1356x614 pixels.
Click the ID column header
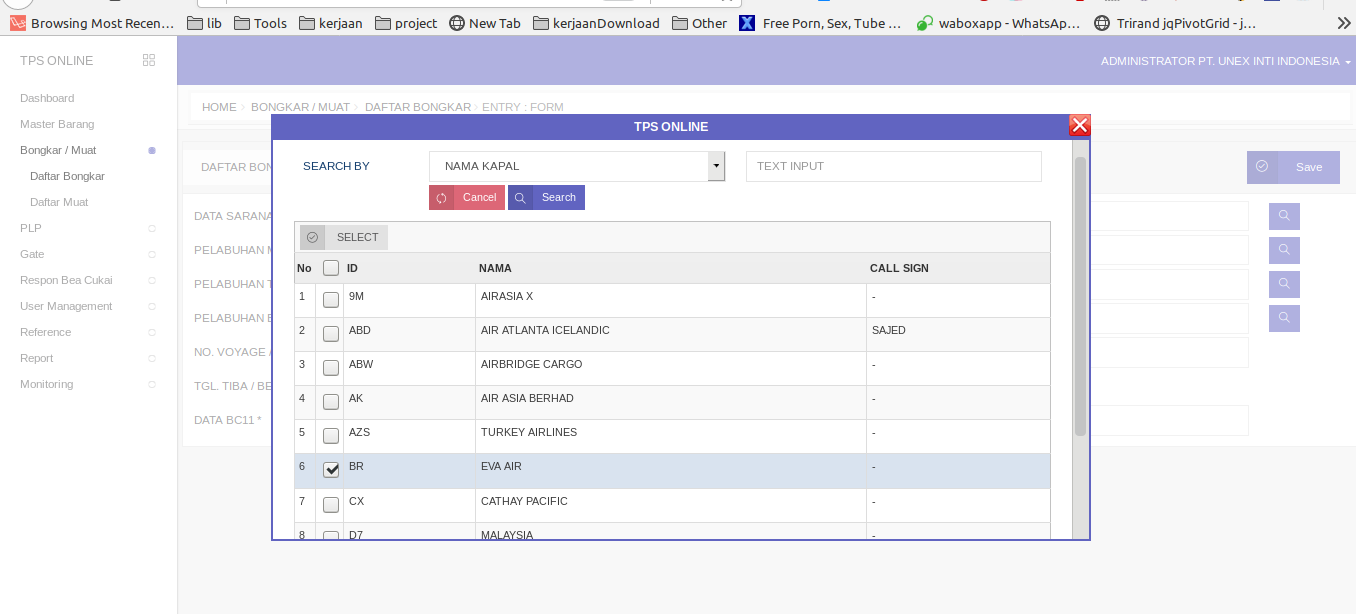click(x=352, y=268)
